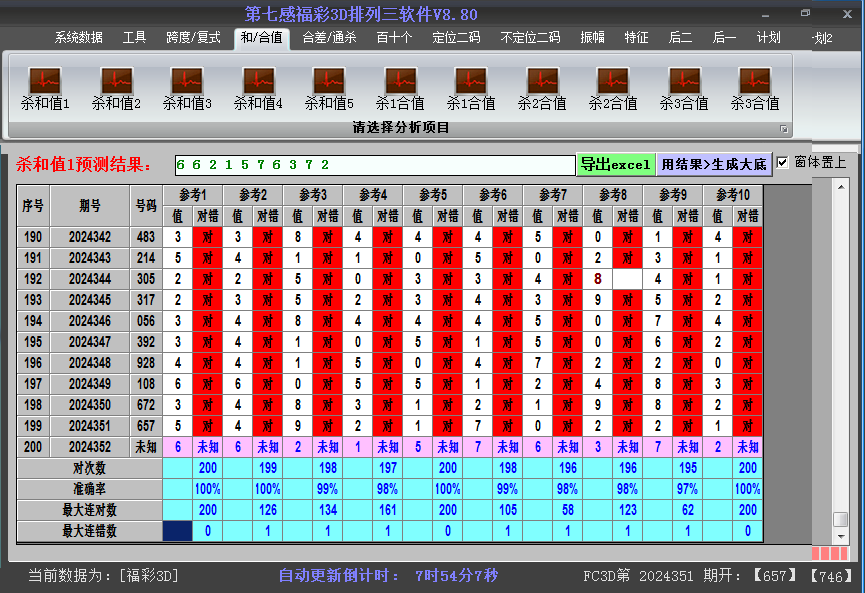
Task: Select the dark blue cell in 最大连错数 row
Action: click(178, 531)
